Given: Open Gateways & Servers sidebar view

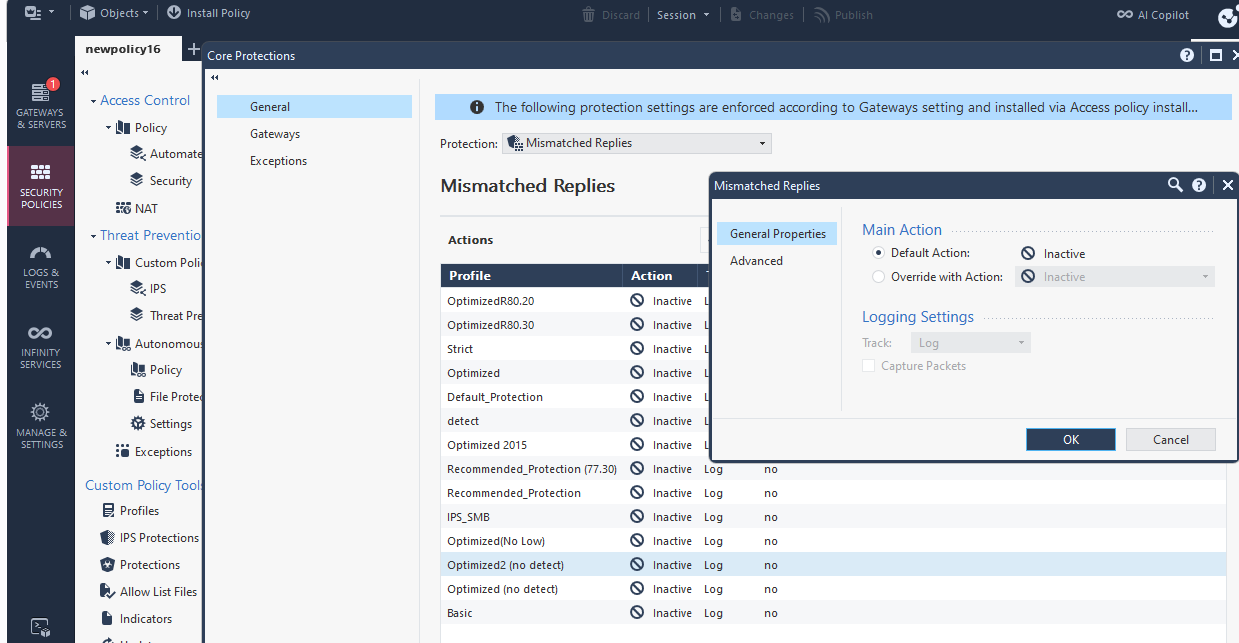Looking at the screenshot, I should [41, 105].
